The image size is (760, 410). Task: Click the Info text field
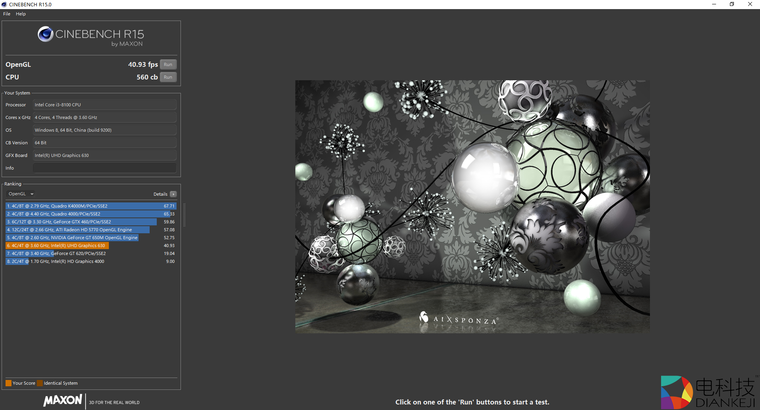(104, 168)
